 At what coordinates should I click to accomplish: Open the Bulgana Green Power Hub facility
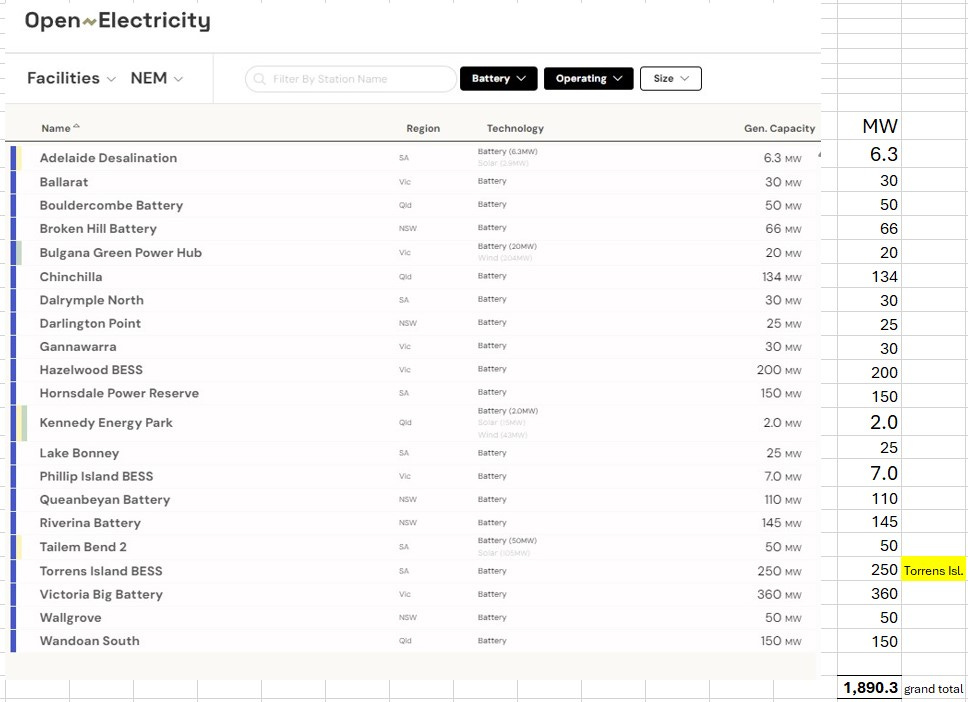click(120, 253)
